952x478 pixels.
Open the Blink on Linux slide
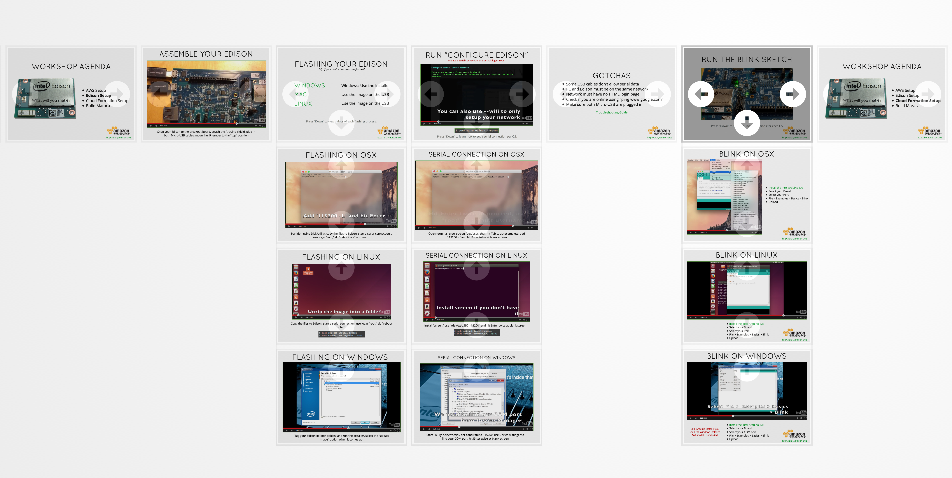coord(747,296)
